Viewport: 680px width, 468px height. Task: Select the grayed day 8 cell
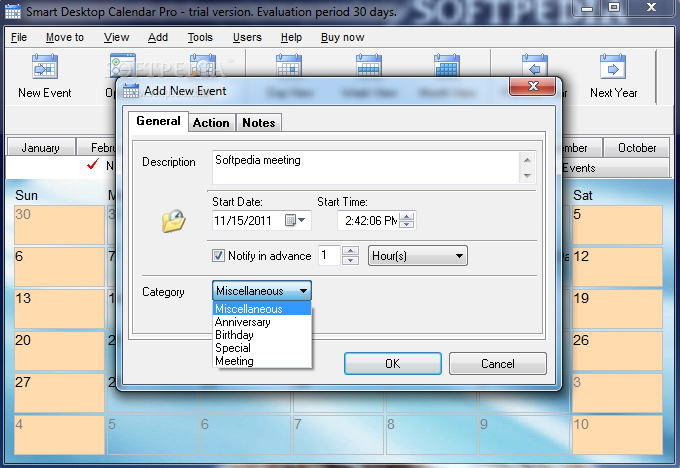coord(431,435)
